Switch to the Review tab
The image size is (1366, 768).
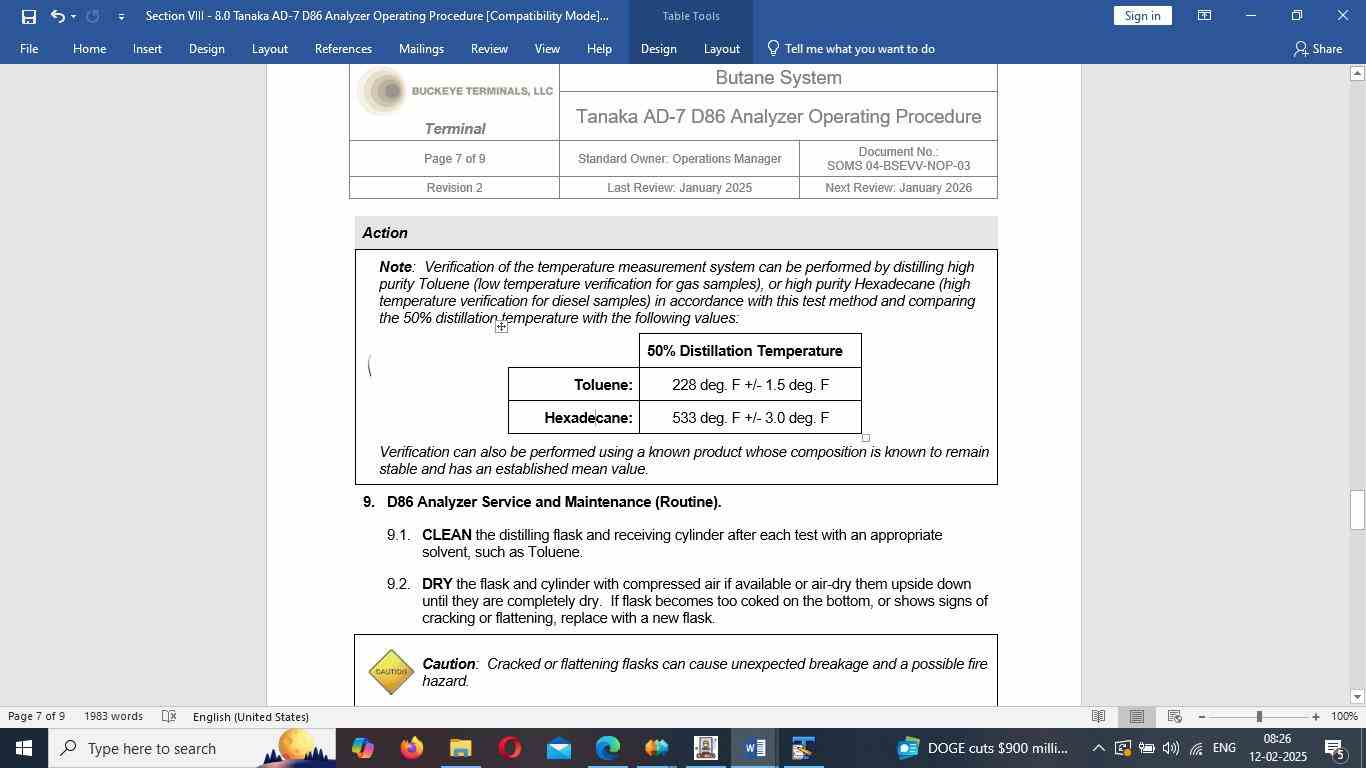pyautogui.click(x=489, y=48)
